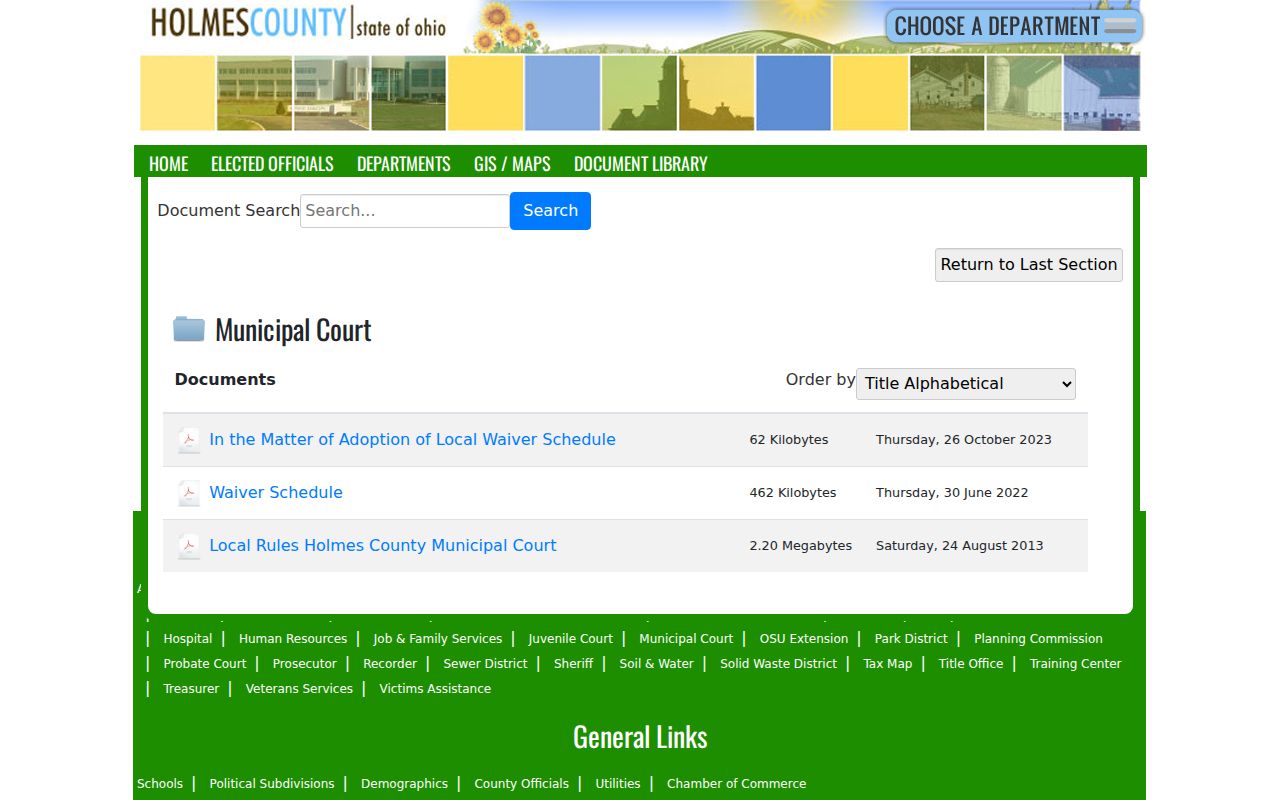
Task: Open the Treasurer link
Action: 191,689
